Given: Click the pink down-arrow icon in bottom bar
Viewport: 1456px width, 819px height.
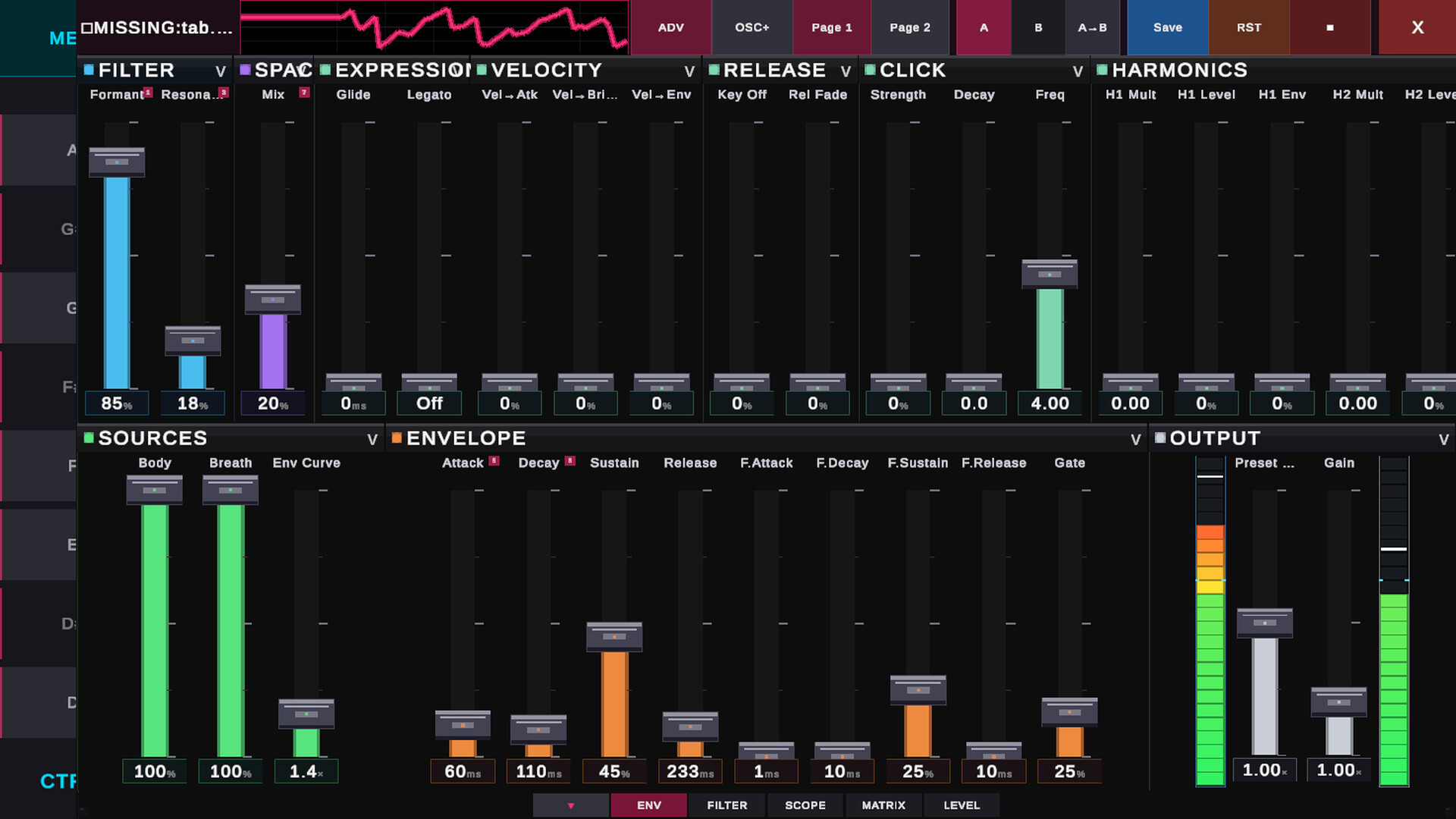Looking at the screenshot, I should pyautogui.click(x=571, y=805).
